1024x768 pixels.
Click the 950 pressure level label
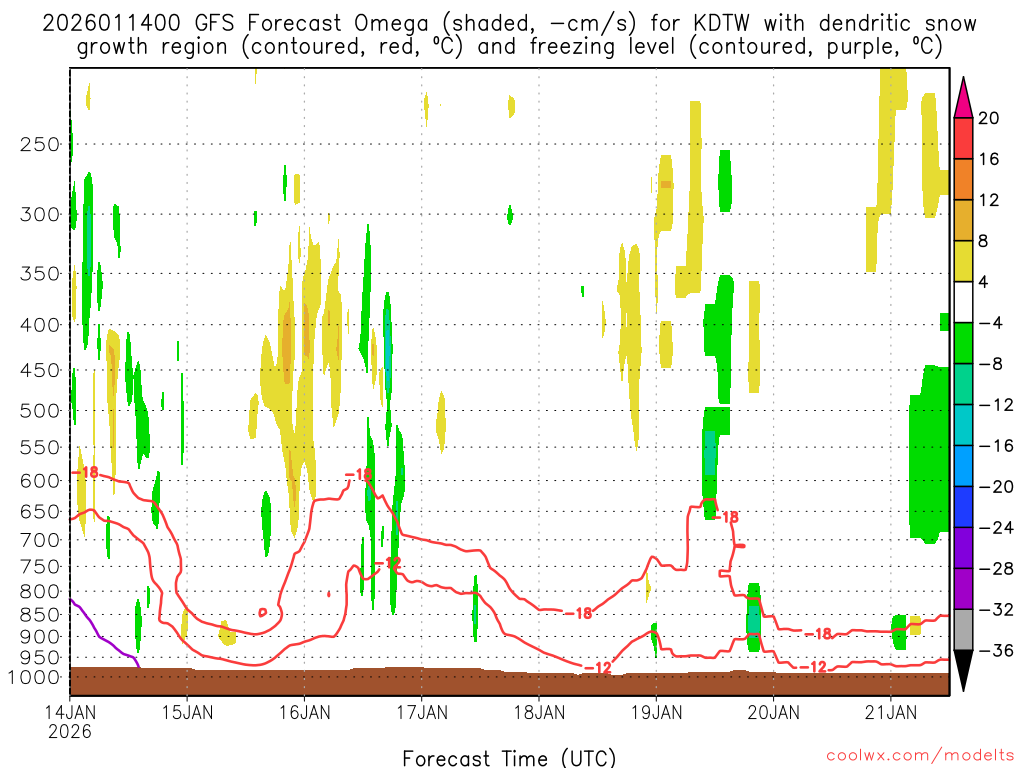point(40,658)
